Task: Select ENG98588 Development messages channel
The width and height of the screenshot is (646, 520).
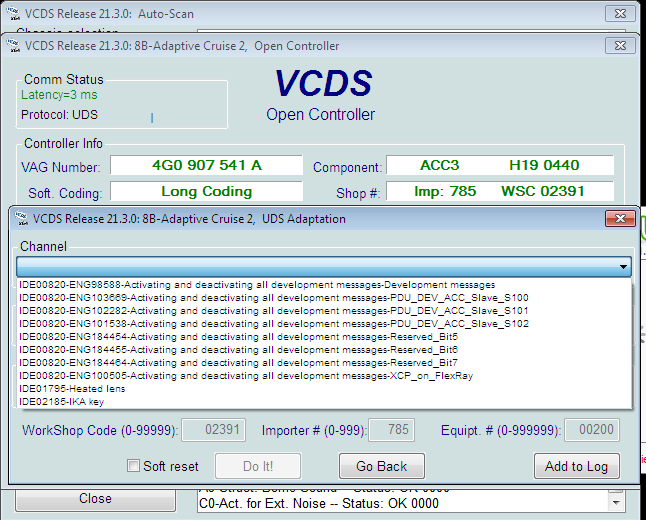Action: 325,285
